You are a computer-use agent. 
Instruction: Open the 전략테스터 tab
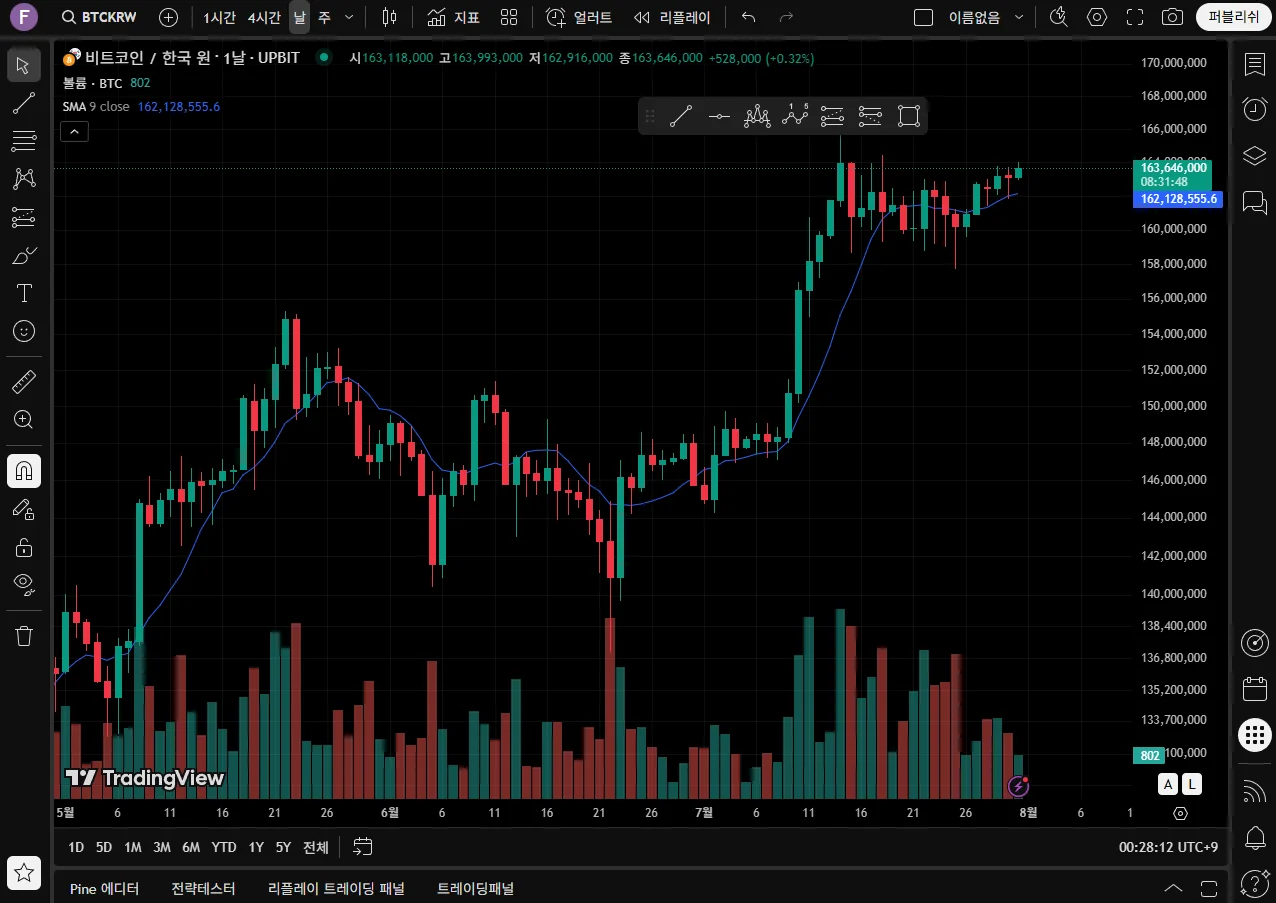(203, 888)
